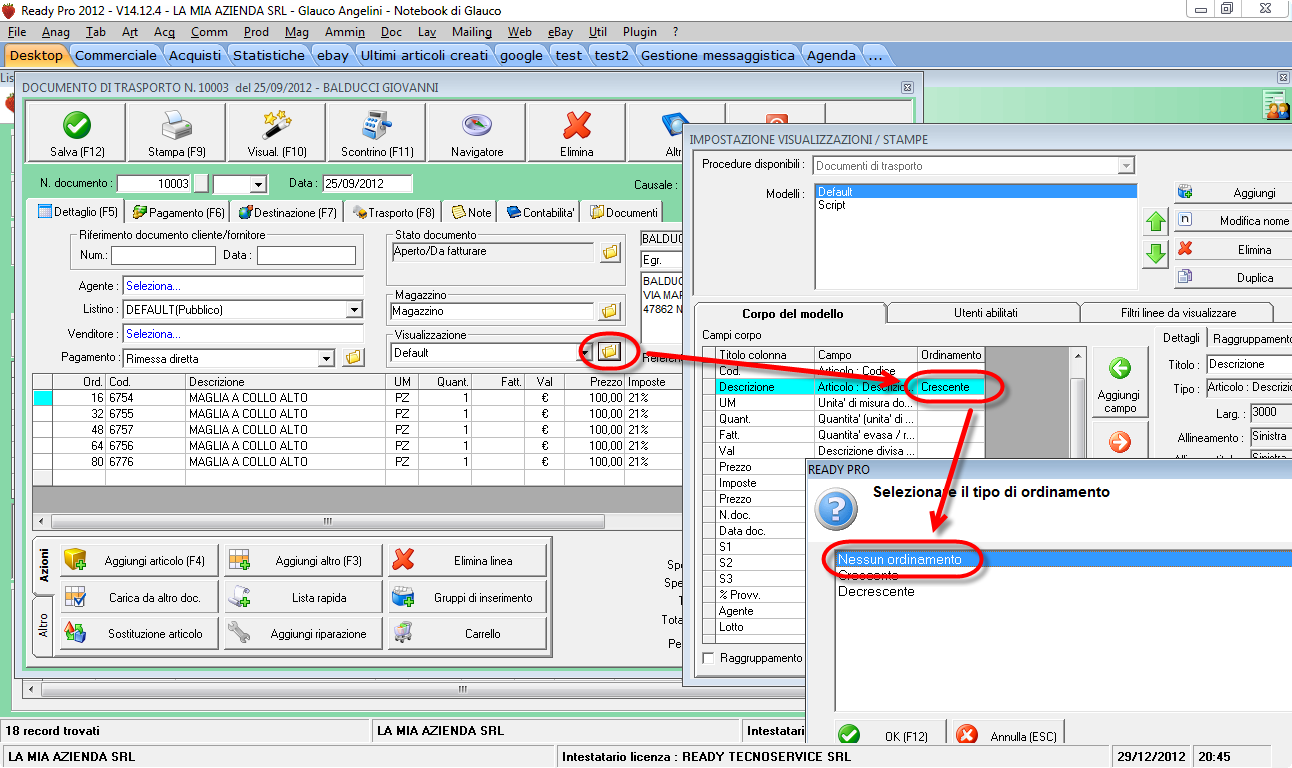Toggle the Raggruppamento checkbox

click(709, 658)
